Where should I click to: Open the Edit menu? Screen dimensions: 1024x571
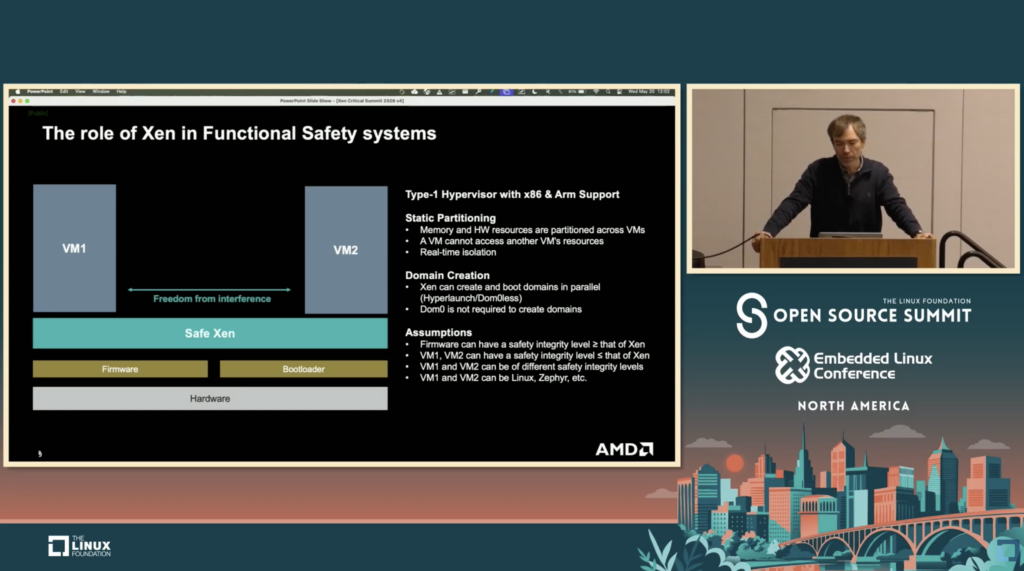click(x=64, y=91)
